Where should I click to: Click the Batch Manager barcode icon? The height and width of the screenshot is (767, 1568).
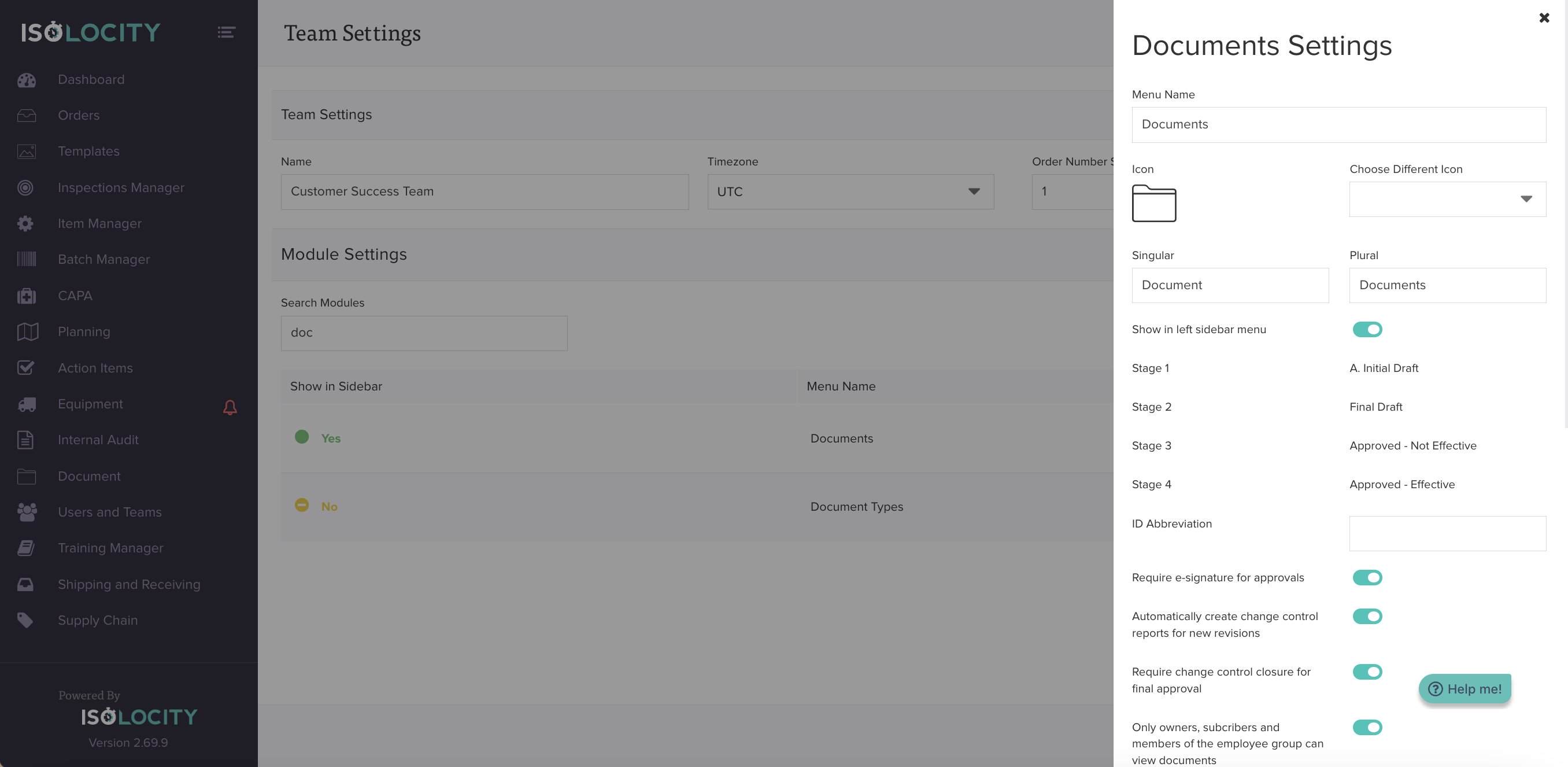(26, 259)
